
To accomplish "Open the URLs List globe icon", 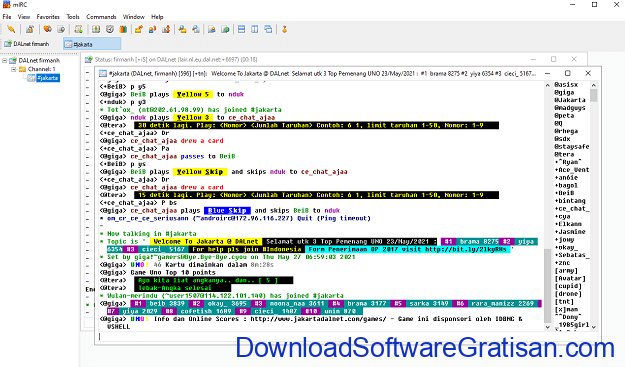I will (x=225, y=29).
